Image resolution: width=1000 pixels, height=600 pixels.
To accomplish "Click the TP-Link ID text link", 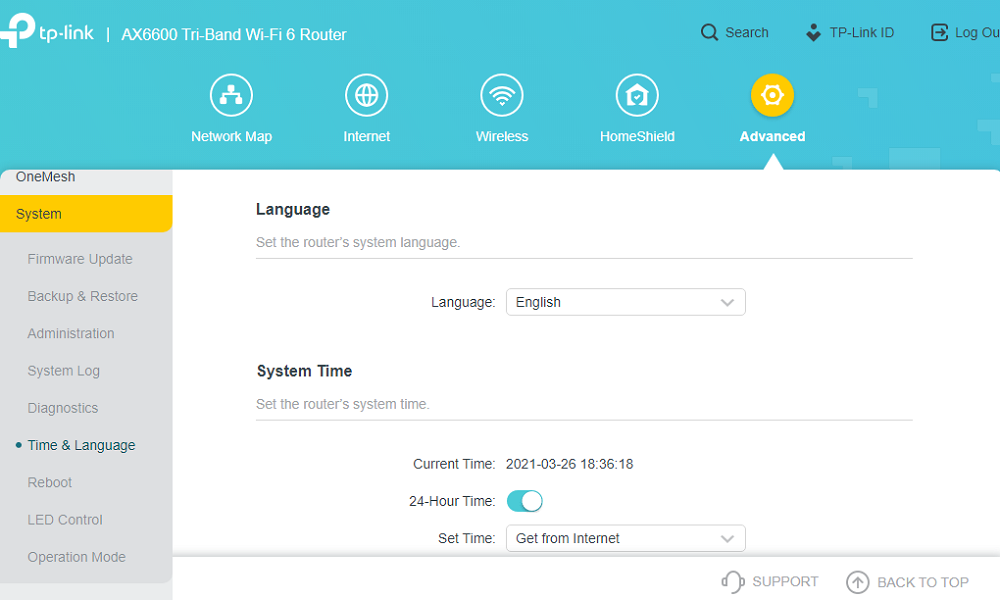I will click(862, 33).
